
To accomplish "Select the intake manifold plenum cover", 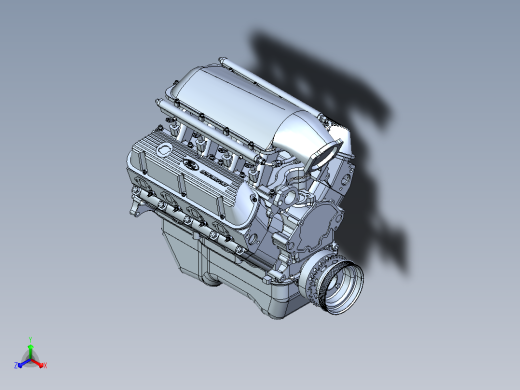I will click(238, 102).
